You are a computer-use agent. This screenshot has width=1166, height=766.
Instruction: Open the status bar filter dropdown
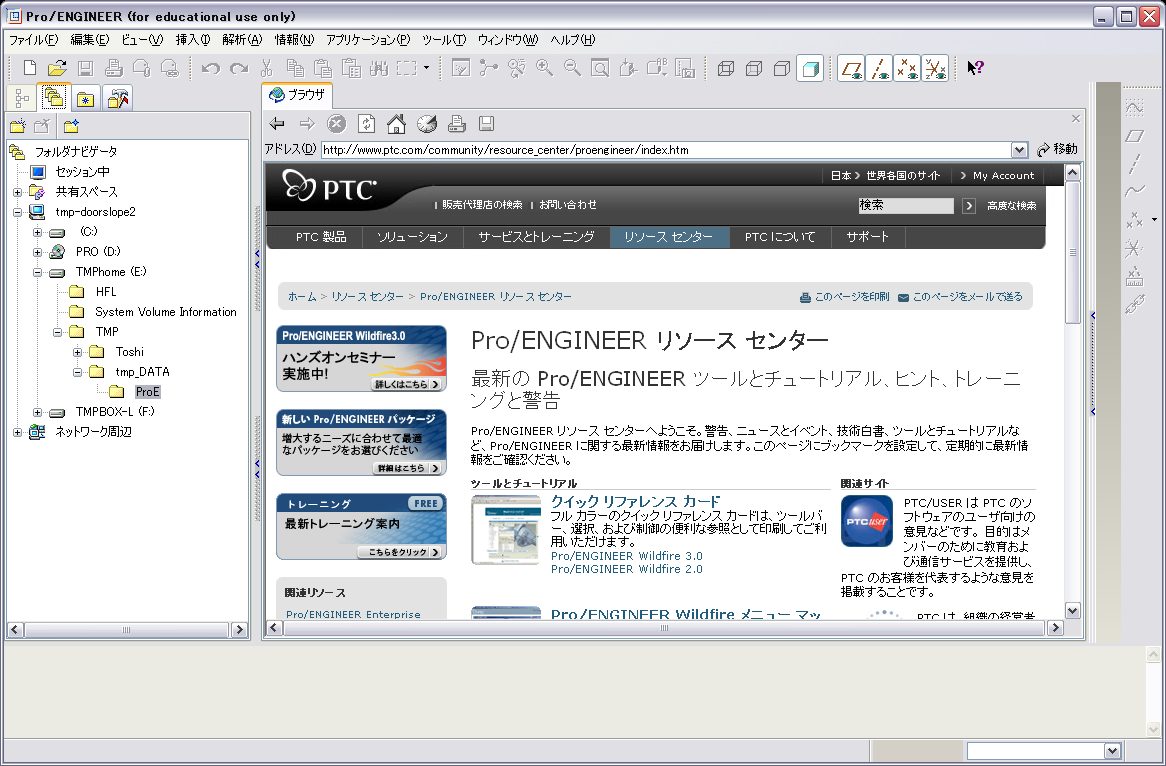[x=1112, y=751]
